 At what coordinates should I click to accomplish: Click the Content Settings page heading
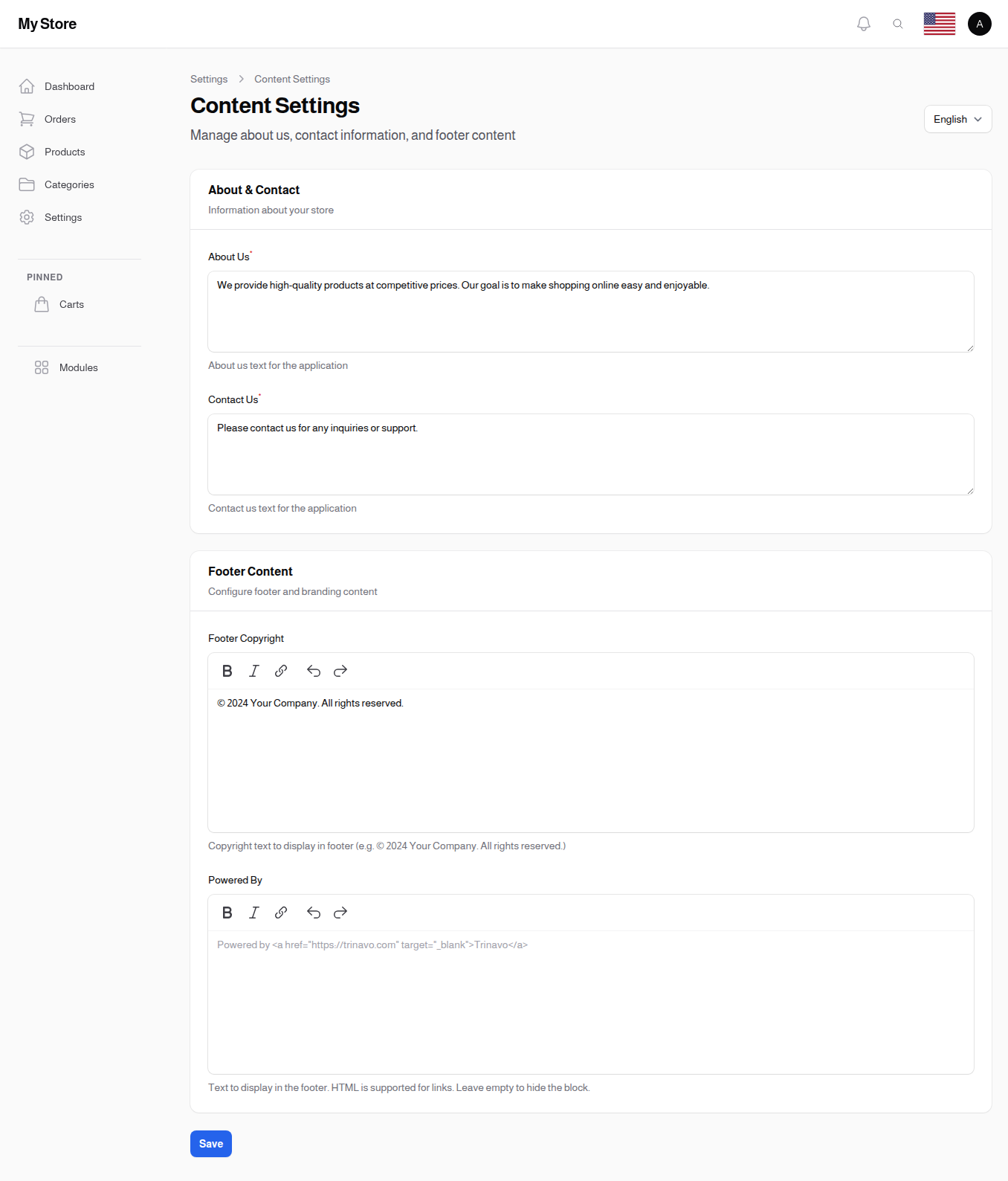click(275, 106)
